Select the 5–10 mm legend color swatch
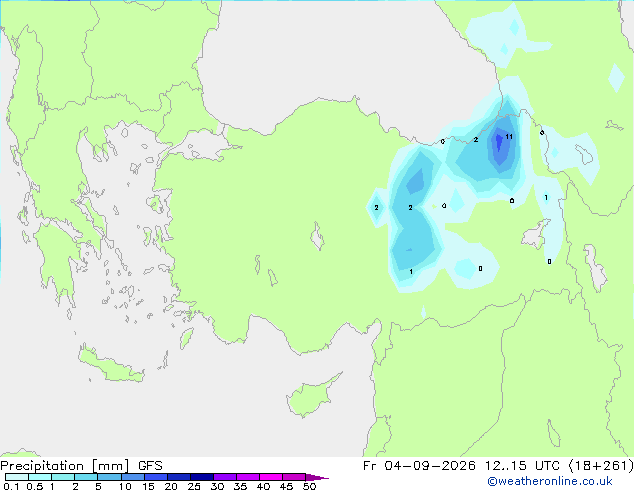This screenshot has height=490, width=634. (109, 477)
